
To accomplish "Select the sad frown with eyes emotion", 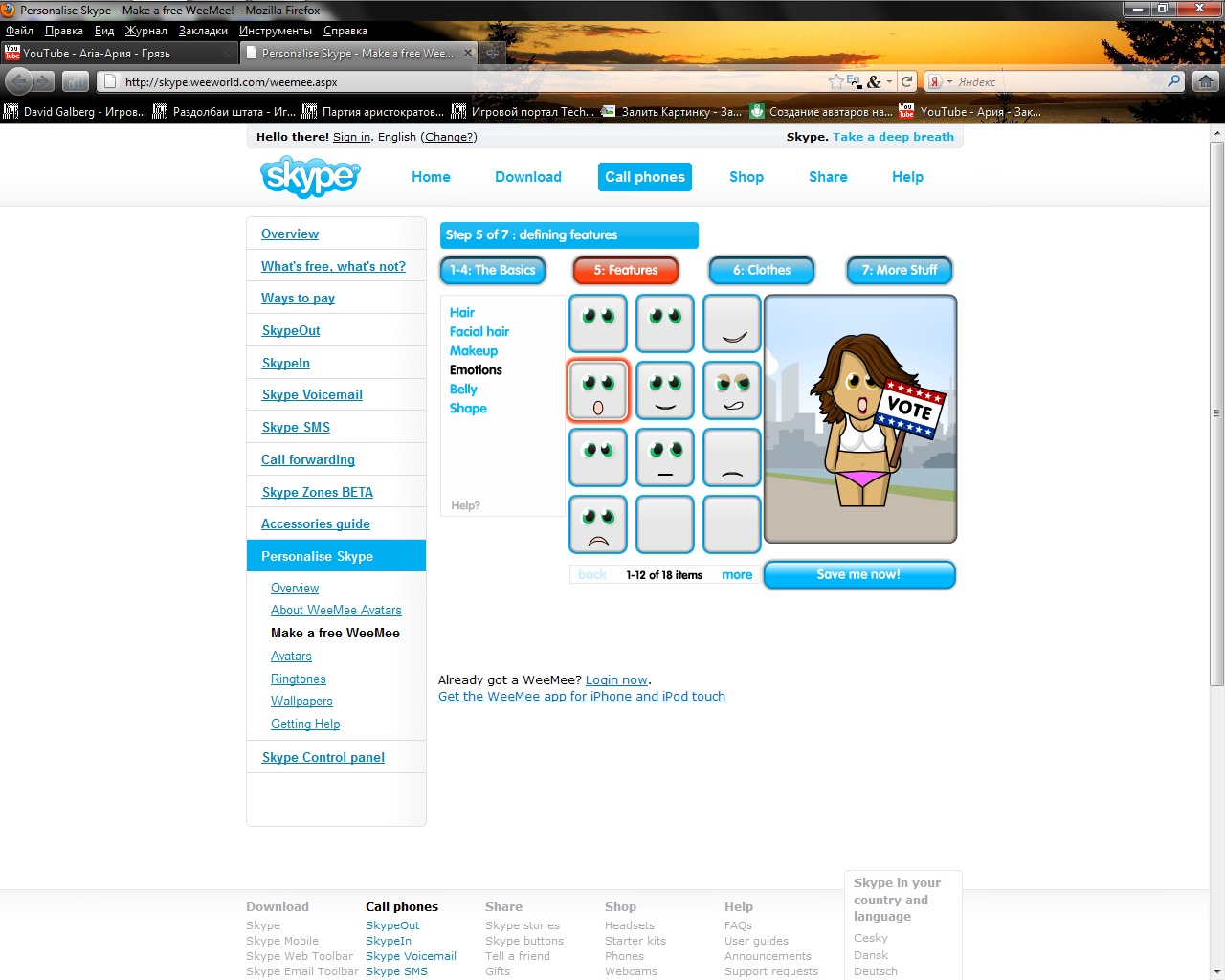I will pos(598,524).
